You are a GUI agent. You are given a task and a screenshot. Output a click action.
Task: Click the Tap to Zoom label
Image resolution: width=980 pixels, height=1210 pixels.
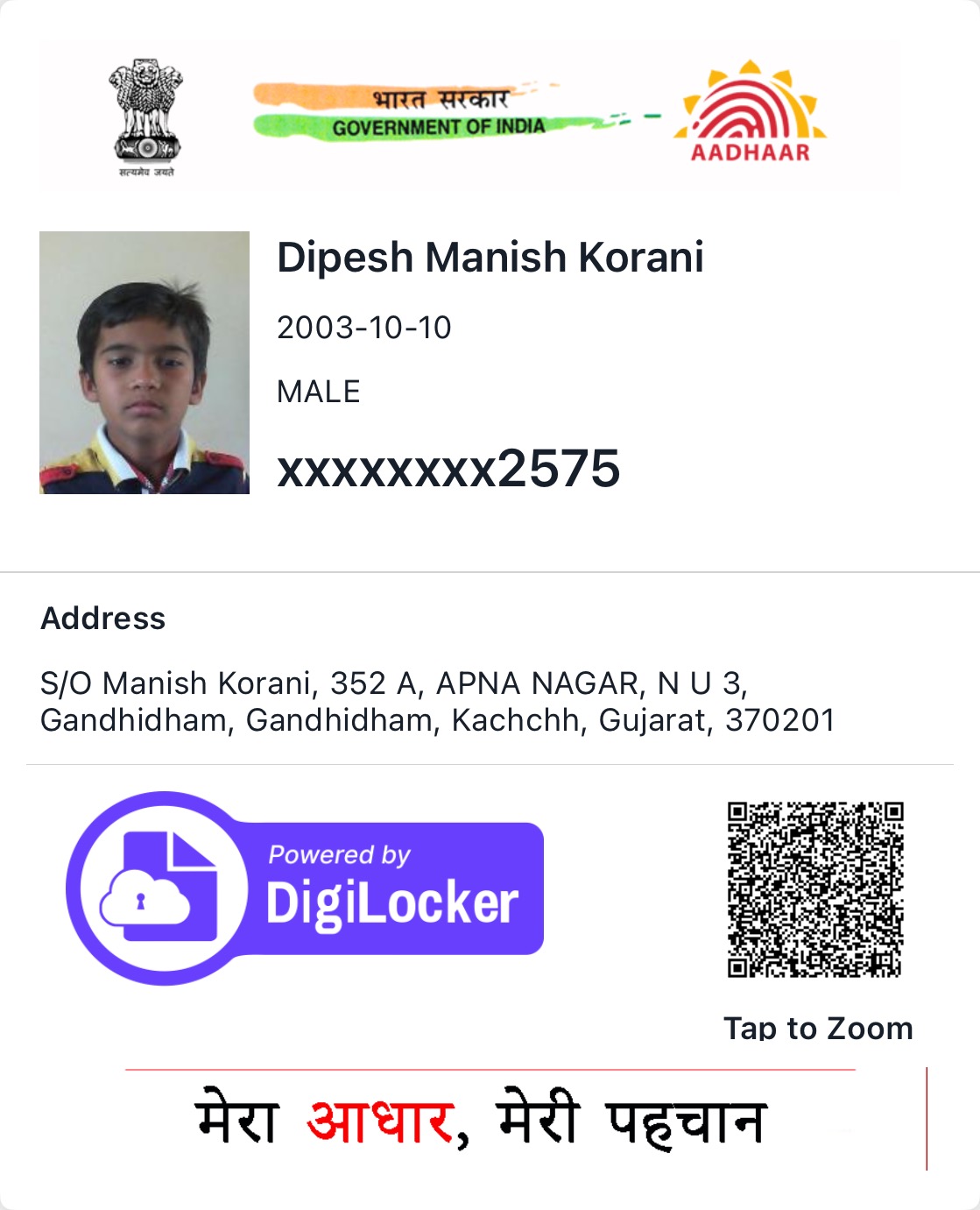pyautogui.click(x=818, y=1028)
